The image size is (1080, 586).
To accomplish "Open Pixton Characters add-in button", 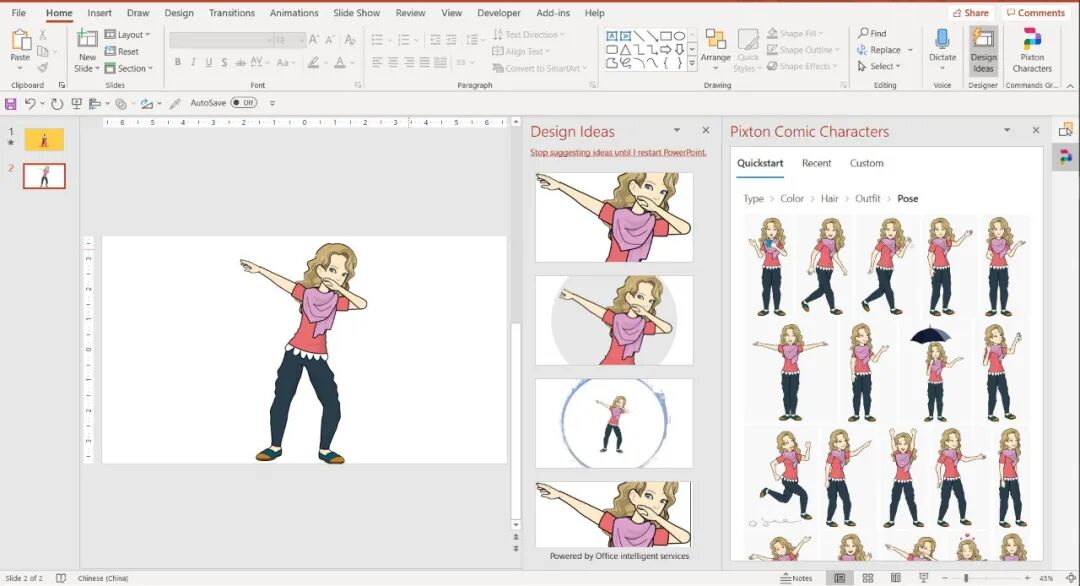I will [1032, 50].
